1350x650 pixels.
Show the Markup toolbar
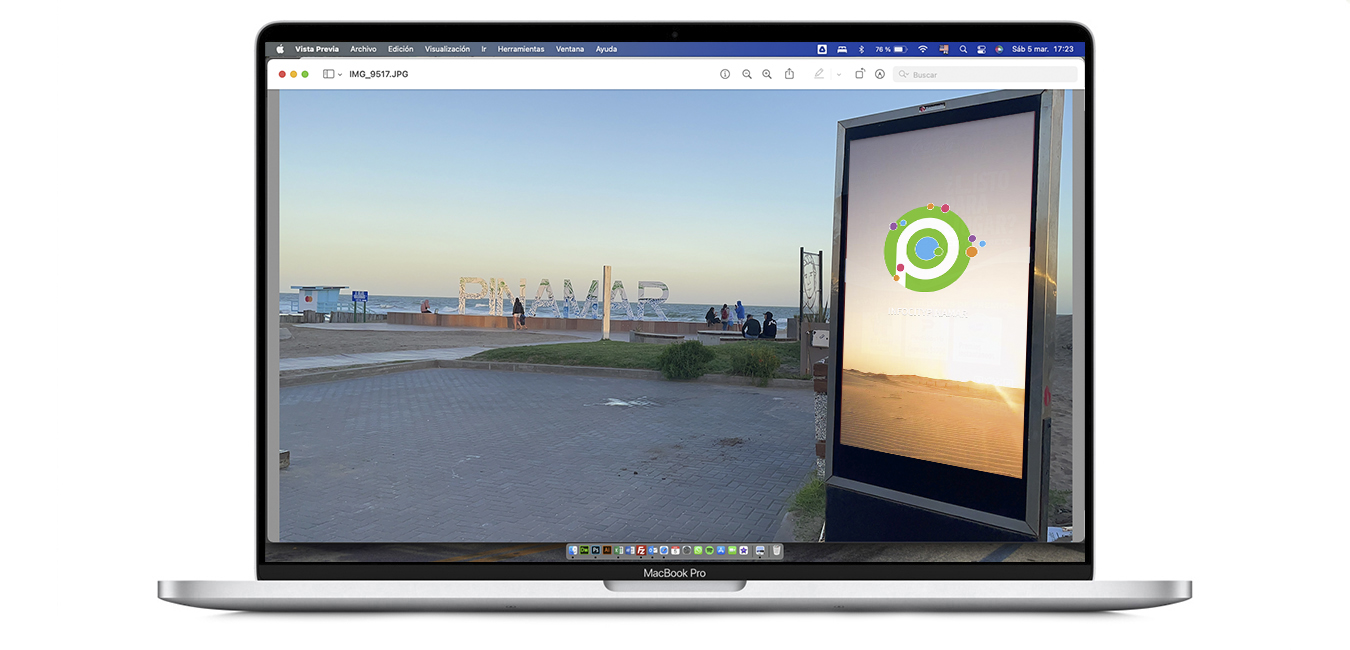(x=880, y=74)
